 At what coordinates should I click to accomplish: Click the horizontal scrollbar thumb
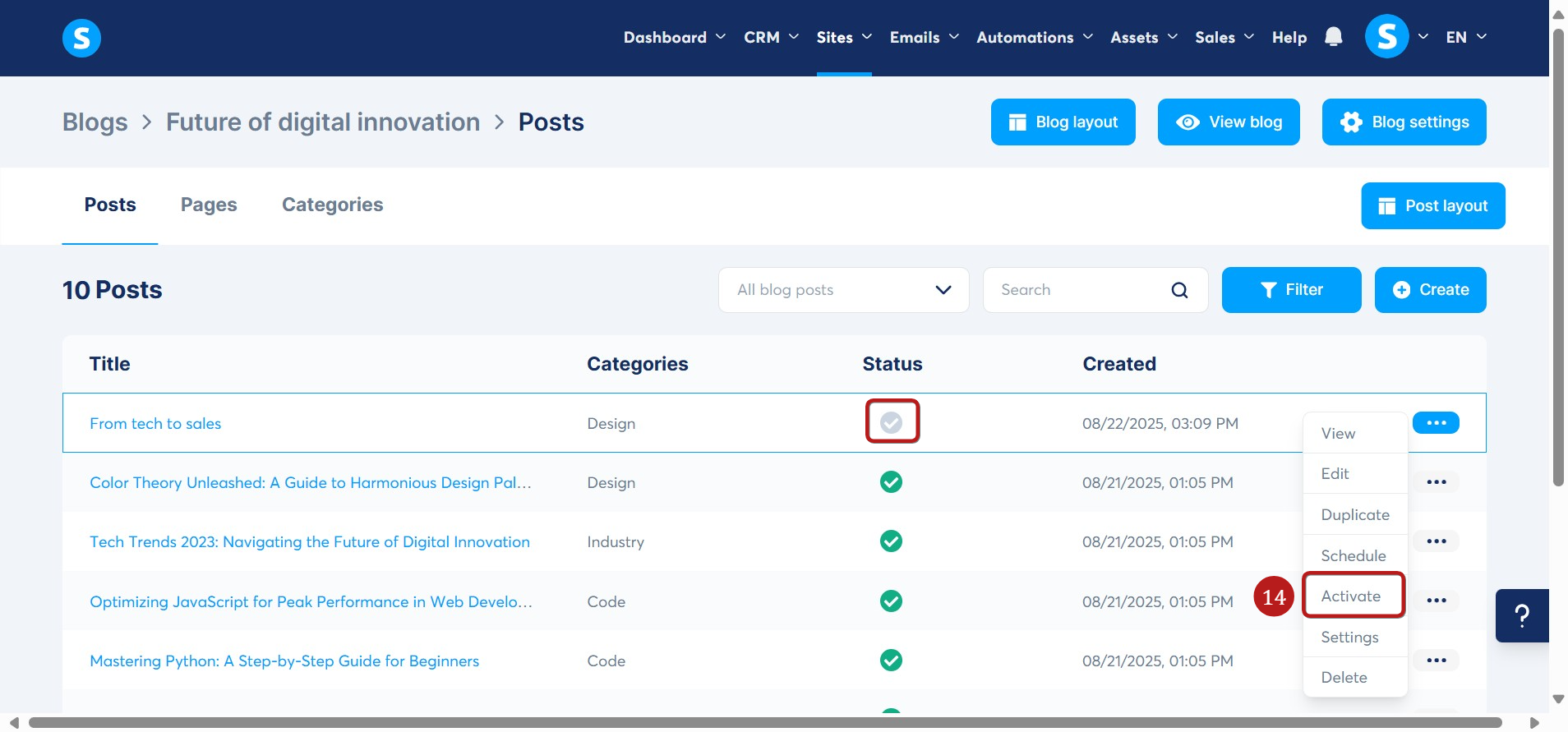(x=765, y=723)
